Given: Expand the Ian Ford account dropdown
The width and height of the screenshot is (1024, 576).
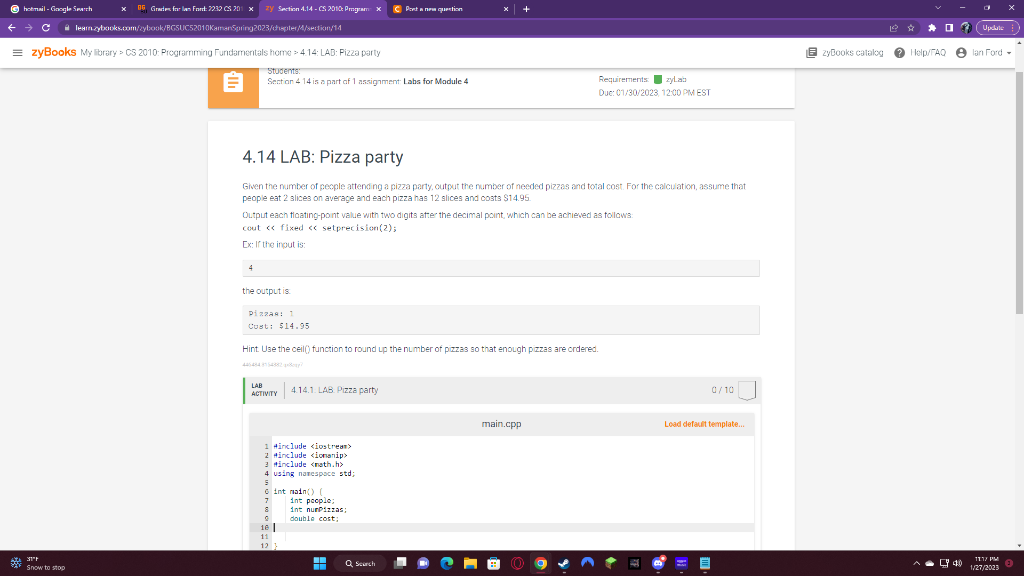Looking at the screenshot, I should click(991, 53).
